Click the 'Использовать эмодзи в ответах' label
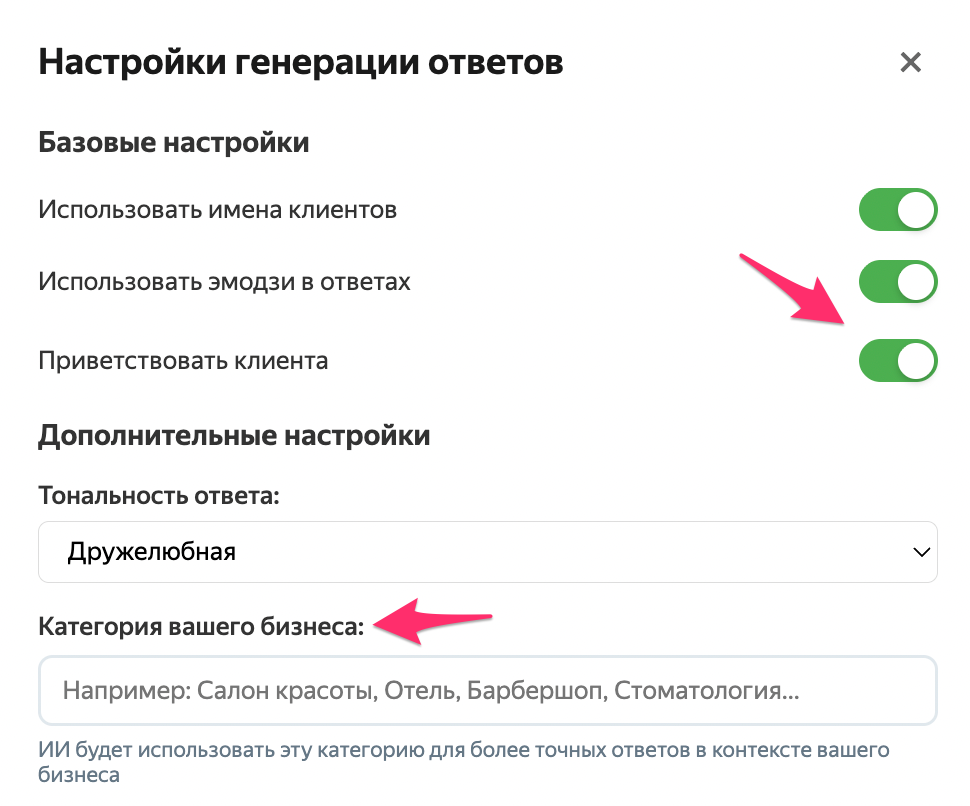This screenshot has width=970, height=806. pyautogui.click(x=224, y=282)
